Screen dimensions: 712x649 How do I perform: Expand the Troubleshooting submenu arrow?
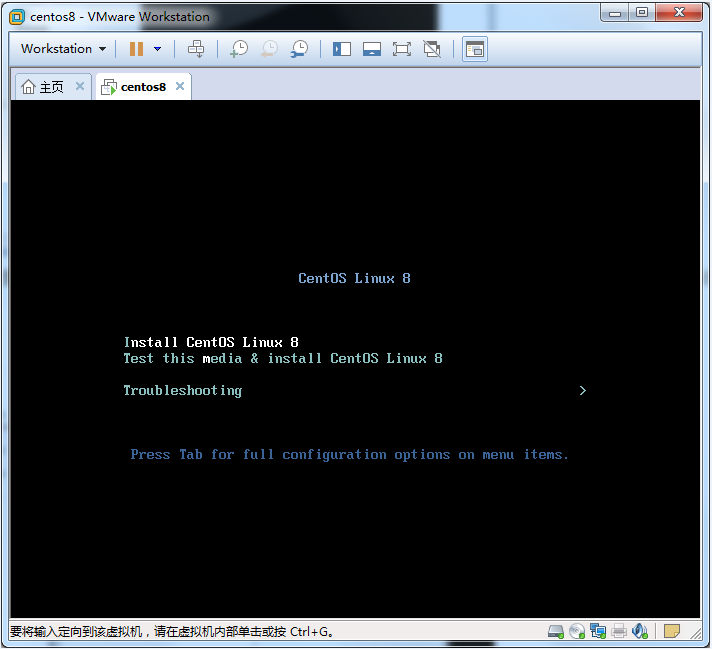pyautogui.click(x=583, y=391)
